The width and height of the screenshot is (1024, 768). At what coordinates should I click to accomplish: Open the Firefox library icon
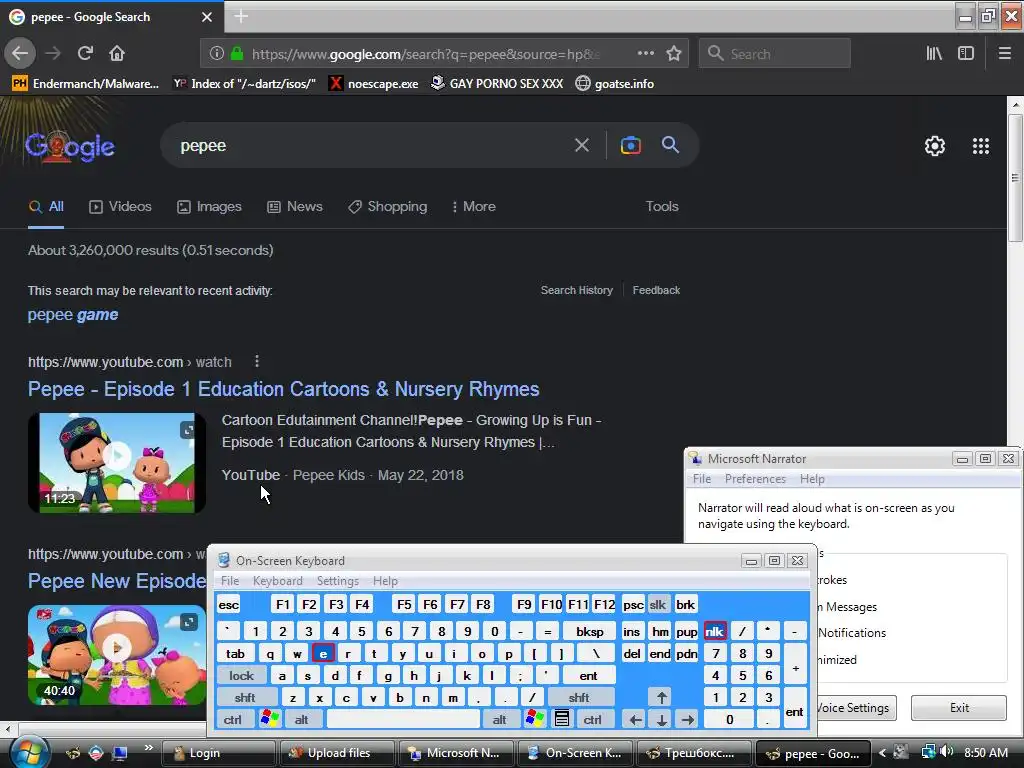(x=934, y=54)
